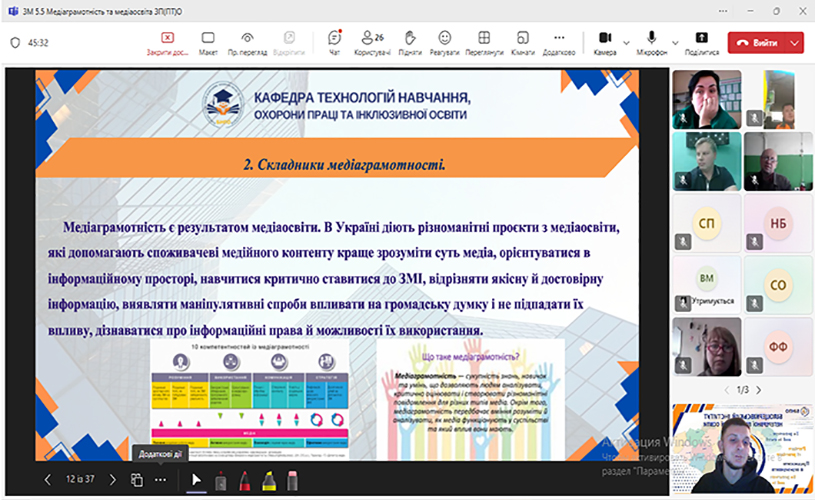Open the slide grid view icon

click(137, 480)
